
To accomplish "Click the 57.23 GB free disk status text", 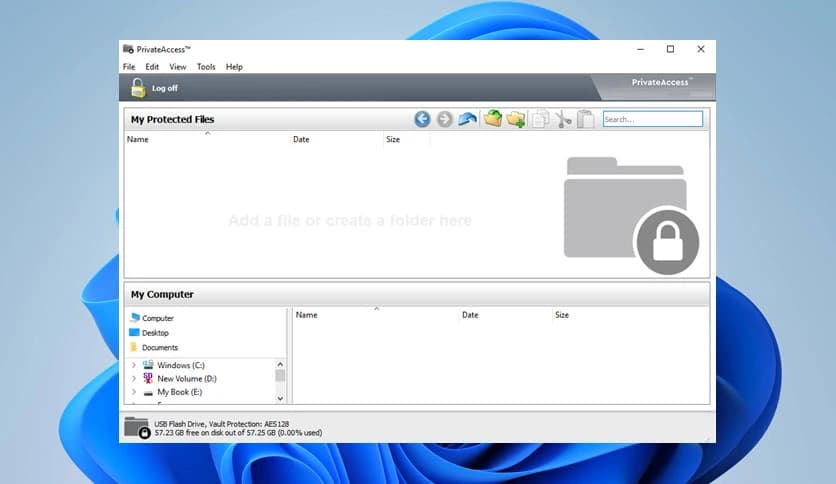I will click(x=238, y=433).
